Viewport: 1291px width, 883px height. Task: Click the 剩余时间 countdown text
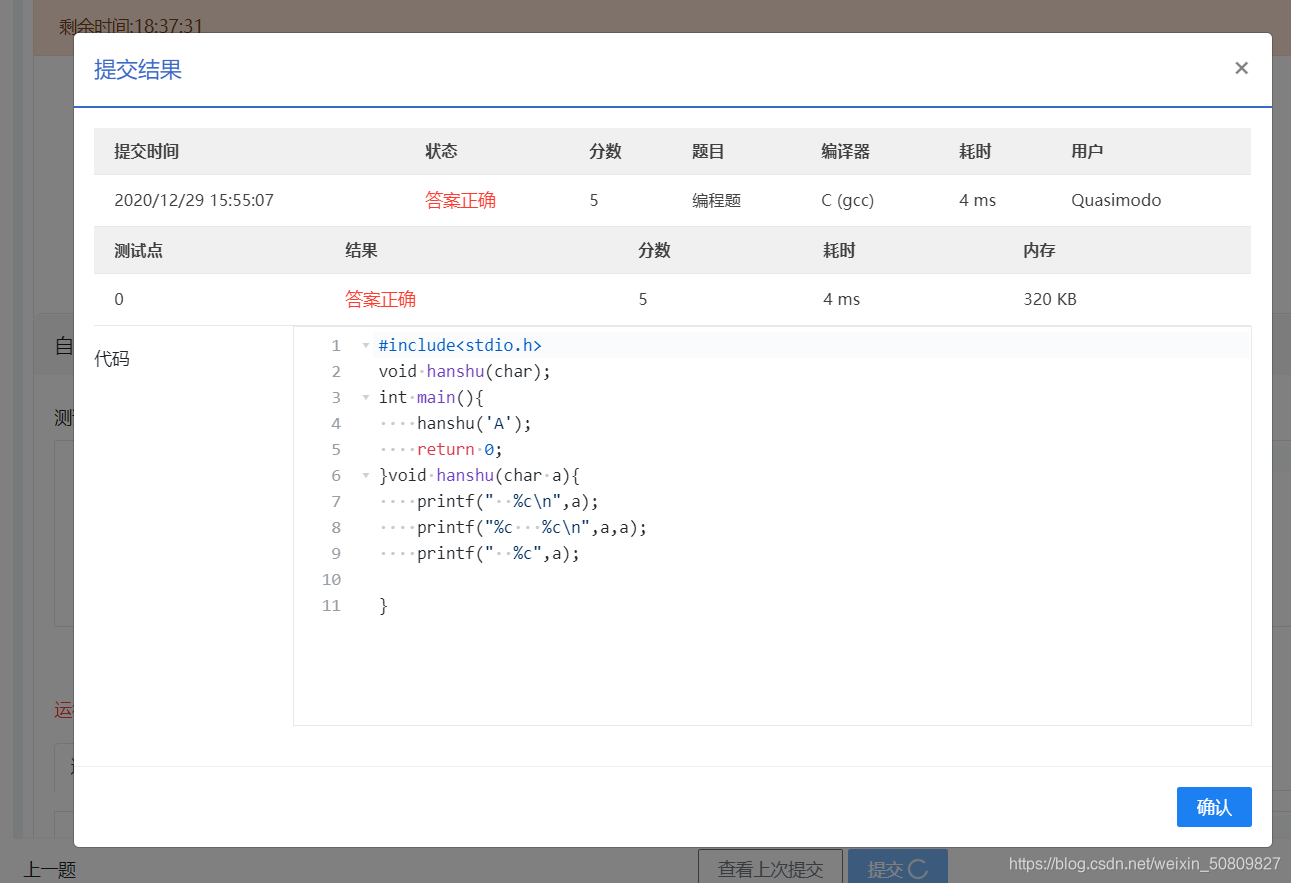pyautogui.click(x=131, y=26)
